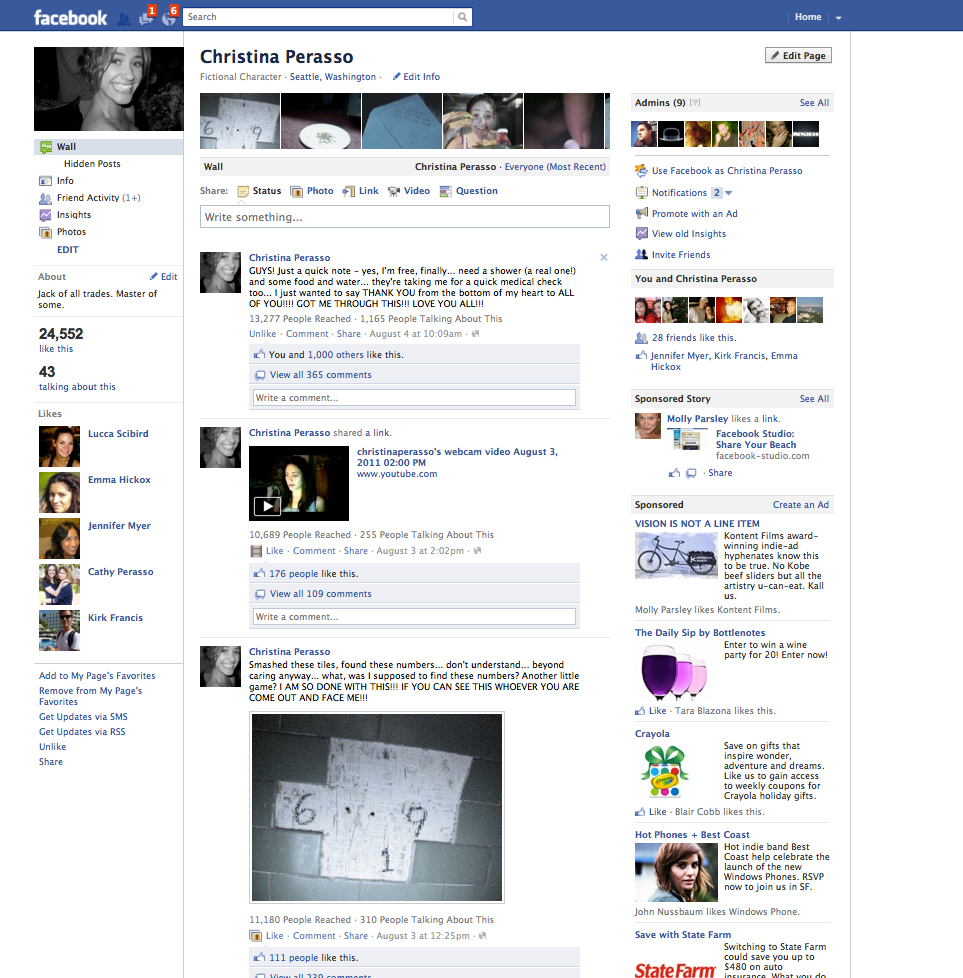
Task: Click Promote with an Ad
Action: click(x=694, y=213)
